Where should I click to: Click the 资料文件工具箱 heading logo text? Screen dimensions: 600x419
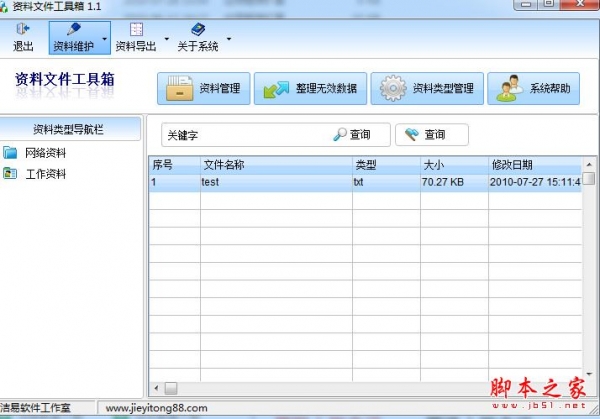point(65,79)
